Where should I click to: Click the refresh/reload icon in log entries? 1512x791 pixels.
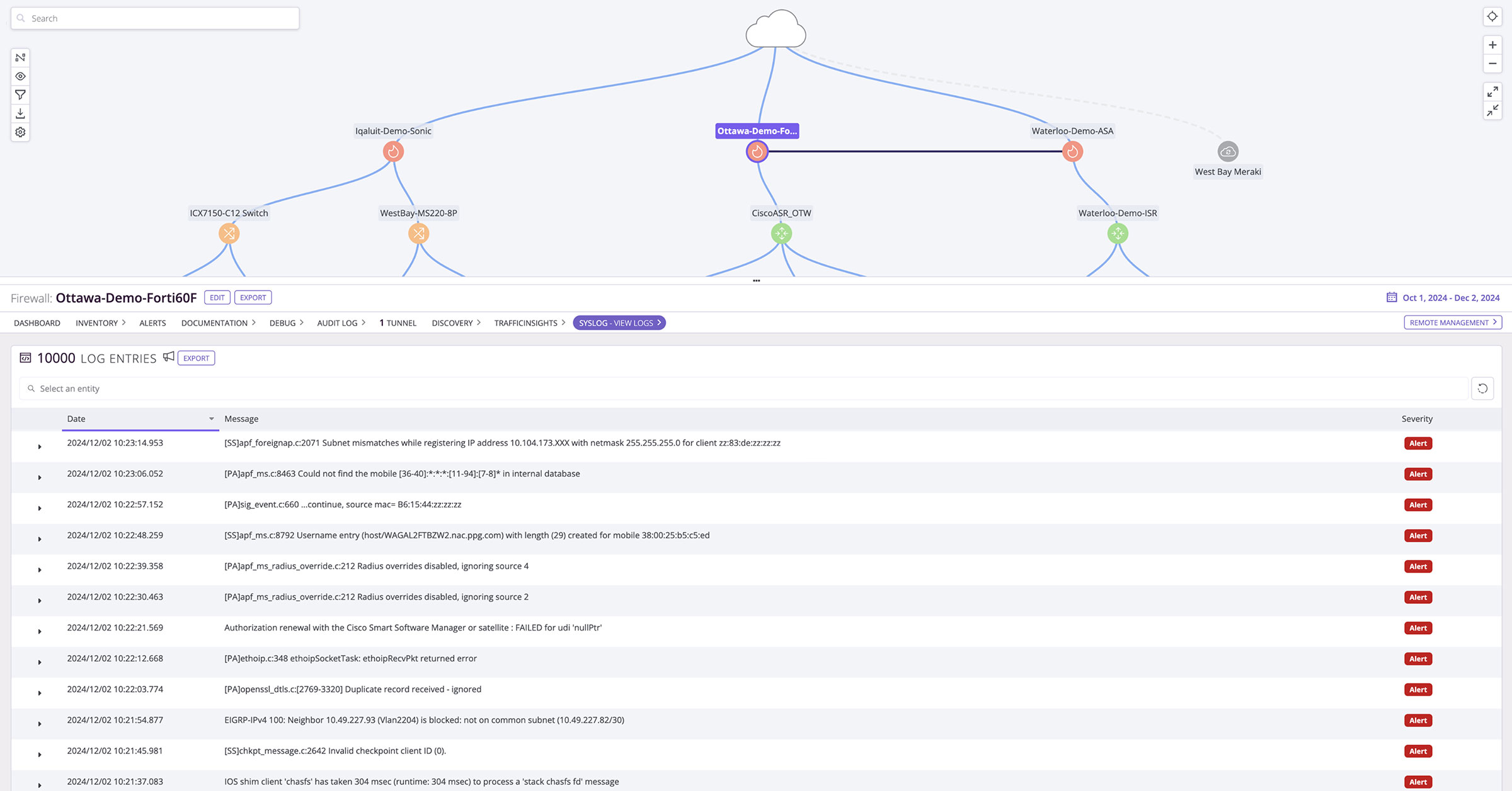(x=1483, y=388)
